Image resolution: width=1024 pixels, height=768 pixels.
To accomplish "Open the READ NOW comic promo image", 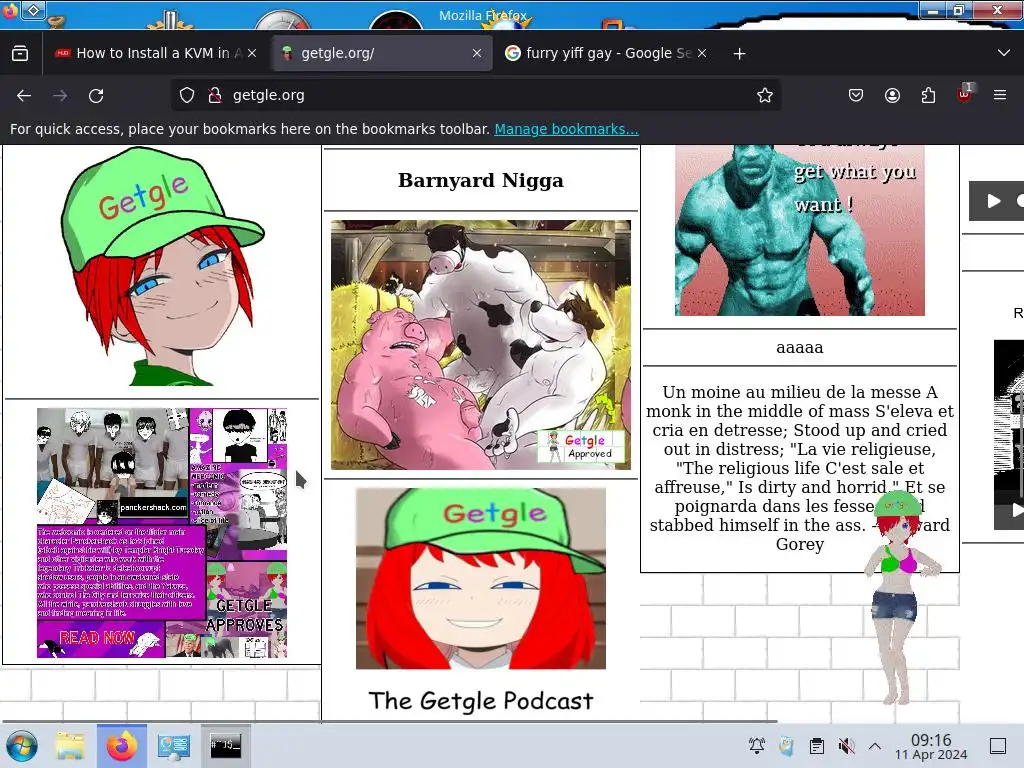I will point(162,533).
